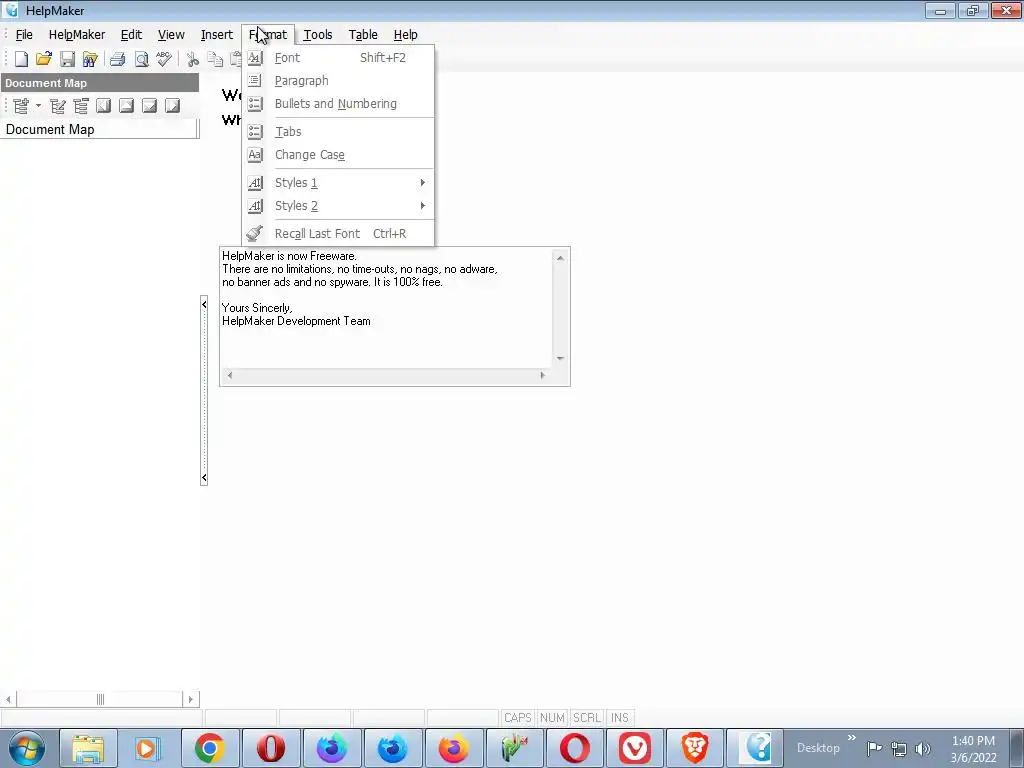1024x768 pixels.
Task: Open the Help menu
Action: tap(406, 35)
